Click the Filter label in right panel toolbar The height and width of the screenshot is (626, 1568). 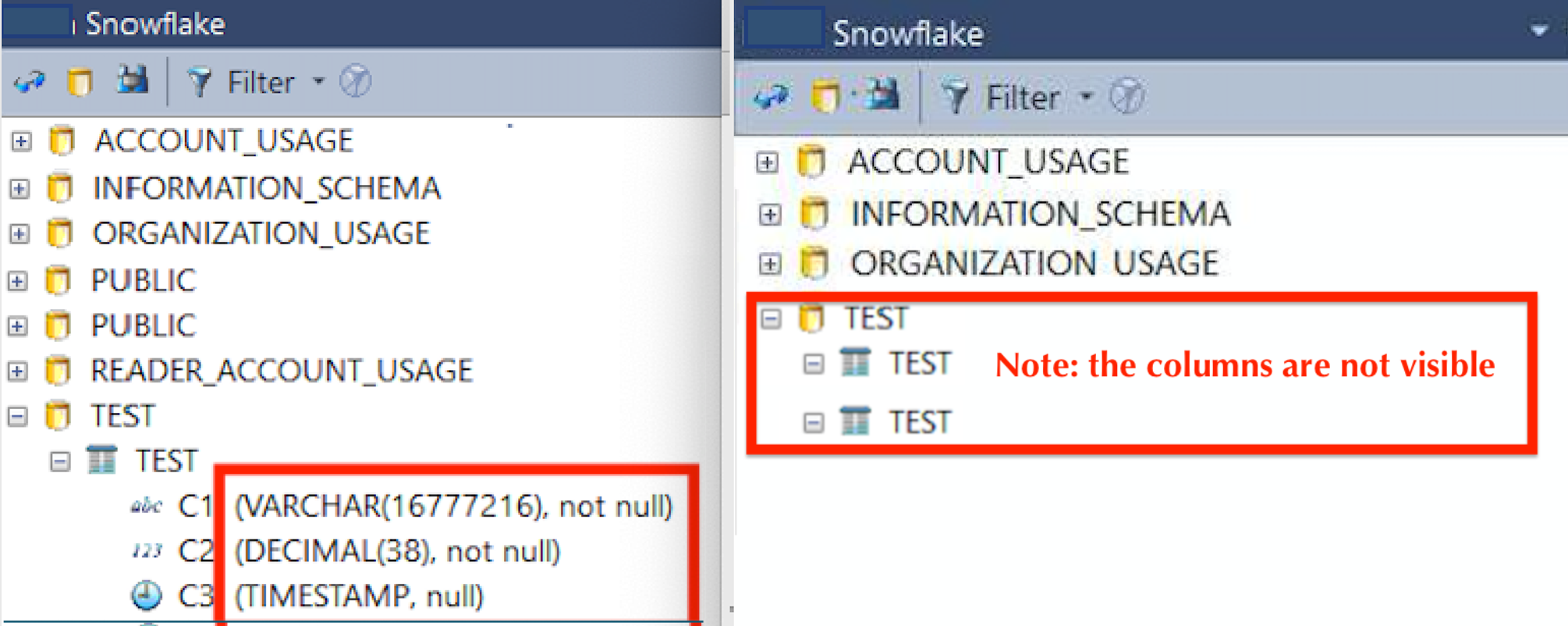1022,98
